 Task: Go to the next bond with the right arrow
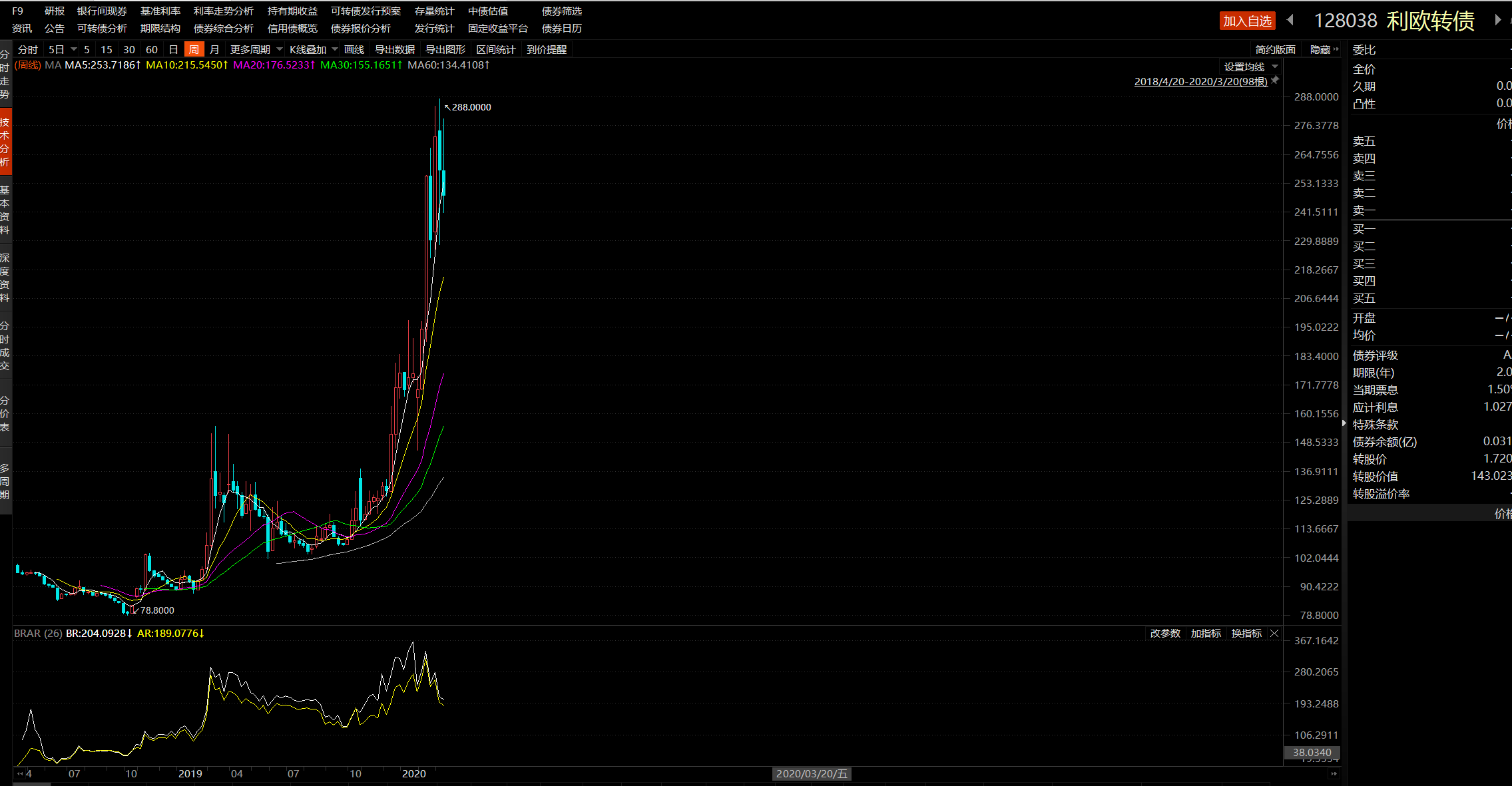(1498, 20)
